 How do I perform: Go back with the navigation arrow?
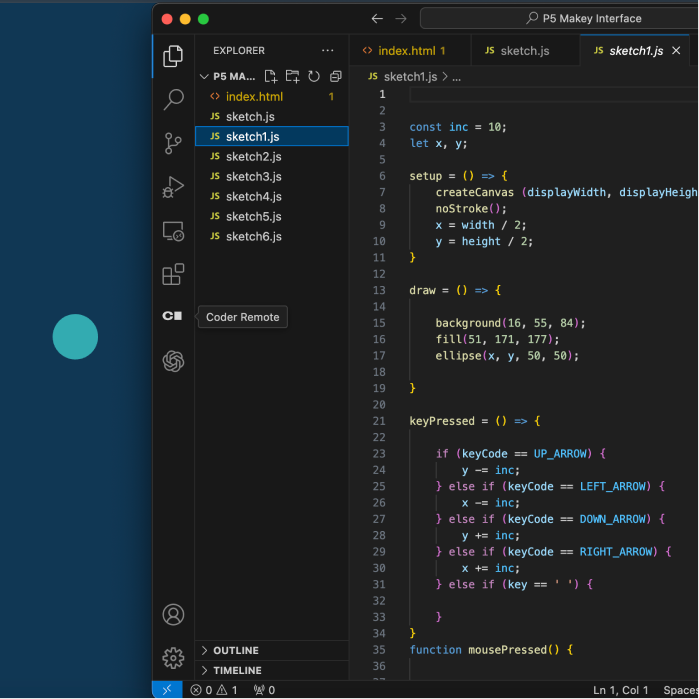tap(377, 19)
